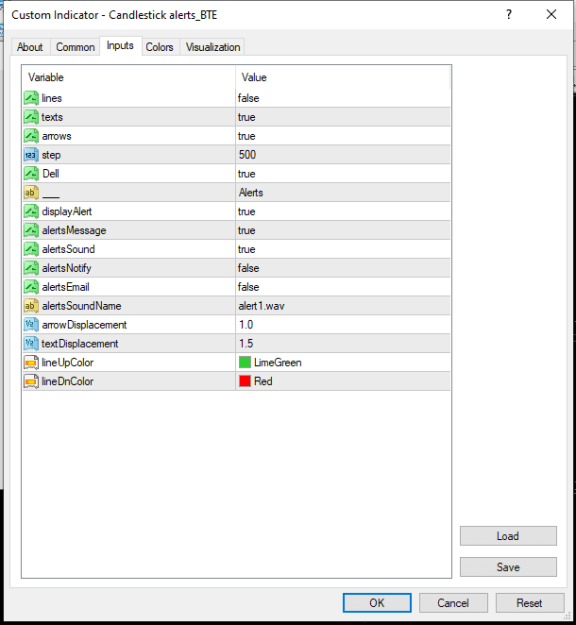Select the integer icon next to step

coord(31,155)
